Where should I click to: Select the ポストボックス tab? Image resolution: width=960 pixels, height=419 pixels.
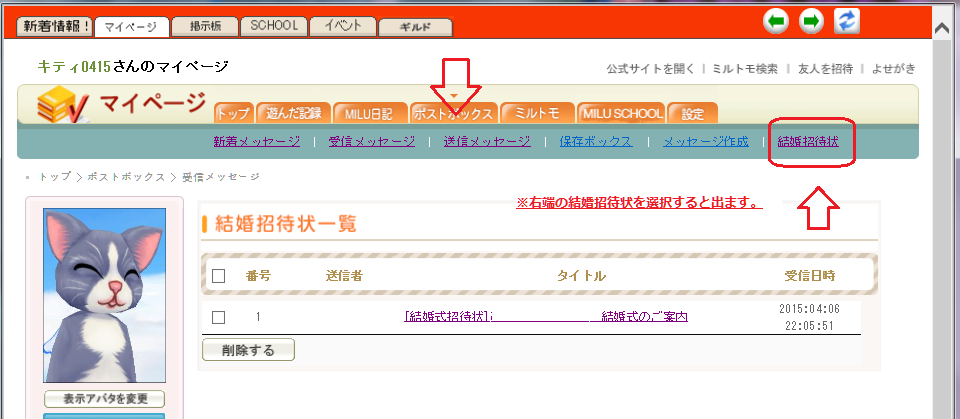[453, 113]
